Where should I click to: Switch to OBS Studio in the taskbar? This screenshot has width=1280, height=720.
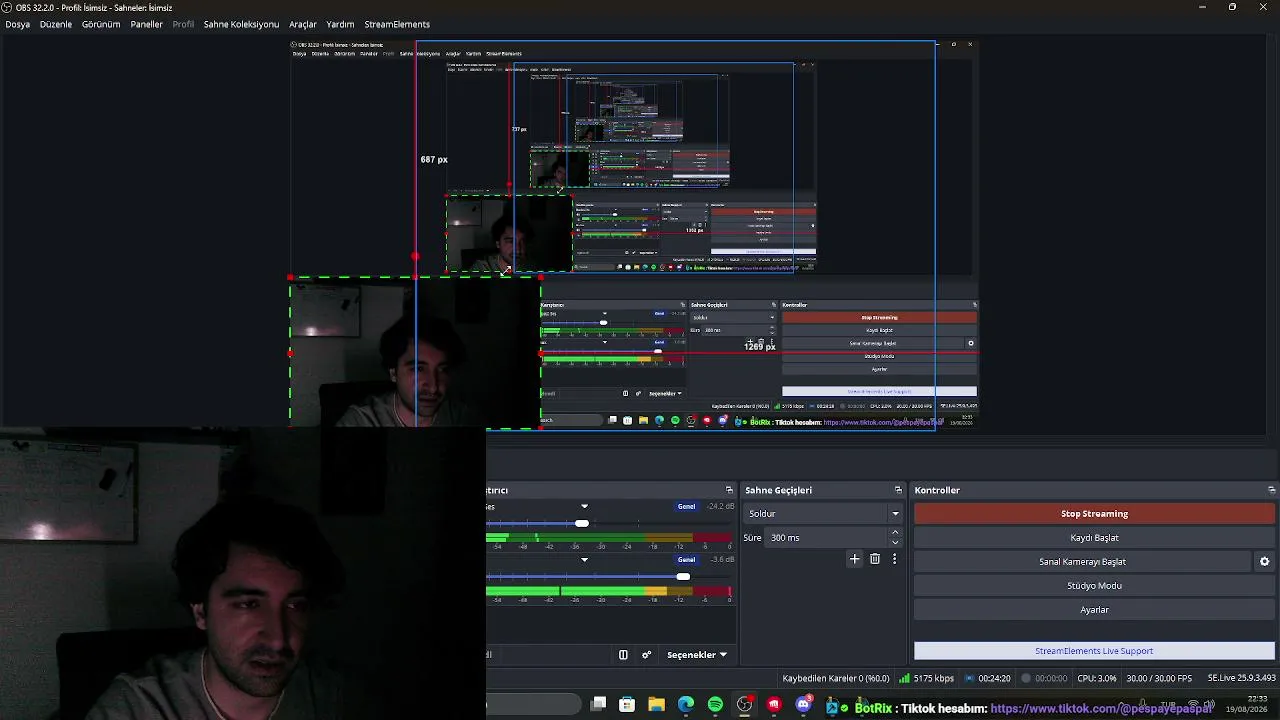click(x=745, y=704)
